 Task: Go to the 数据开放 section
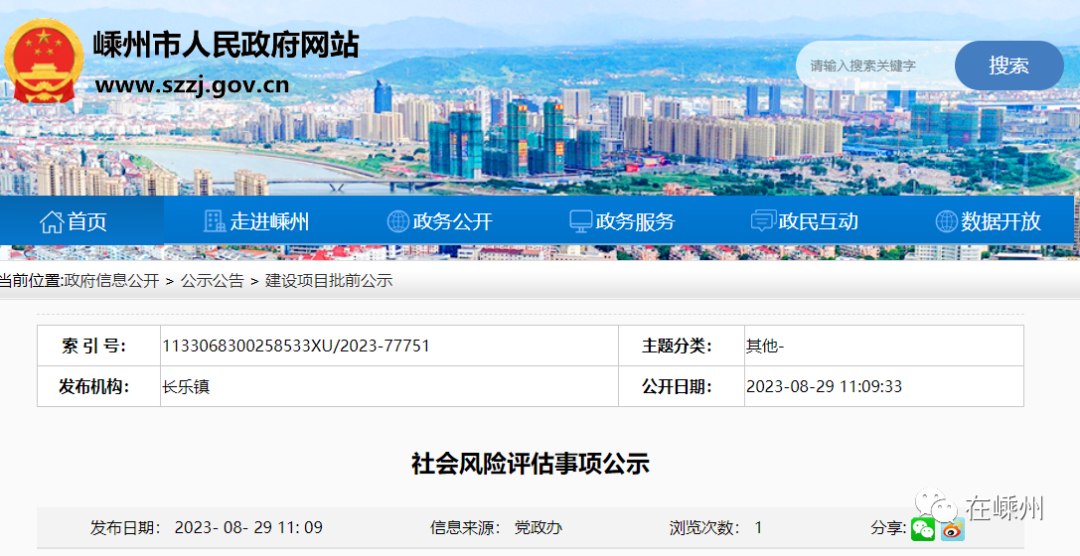point(1001,222)
